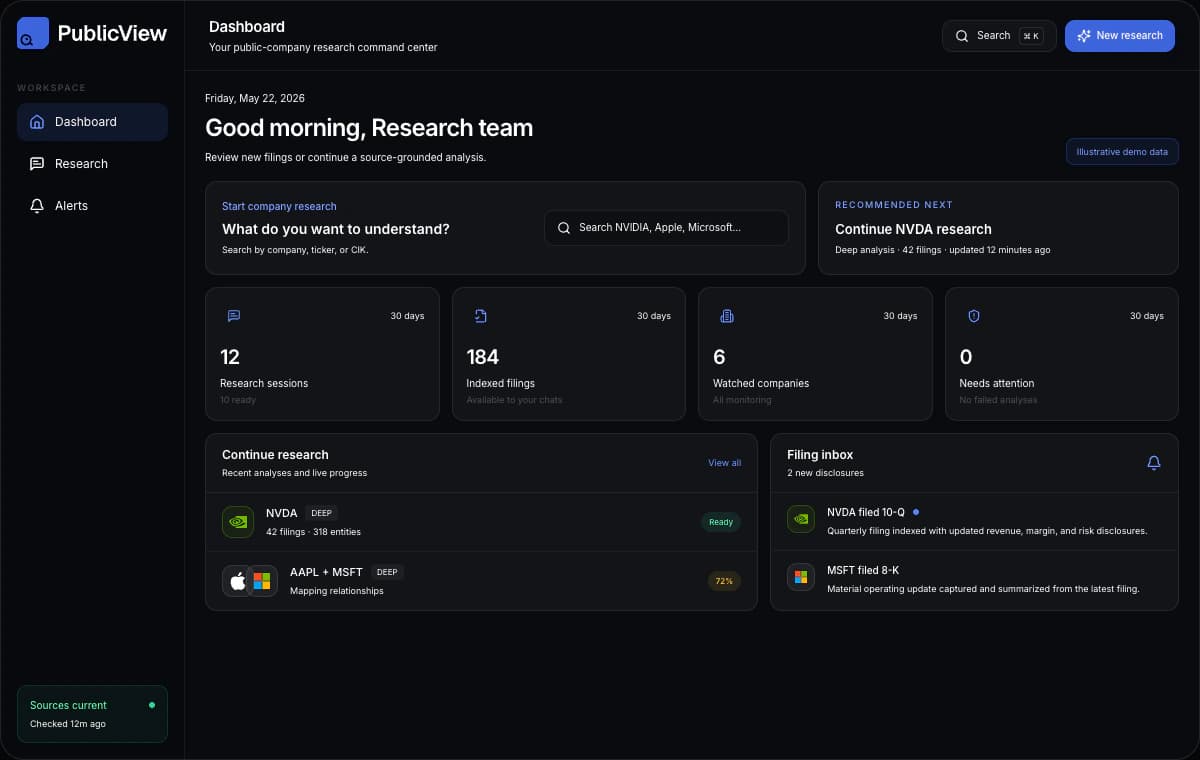Click the Dashboard home icon

(37, 122)
